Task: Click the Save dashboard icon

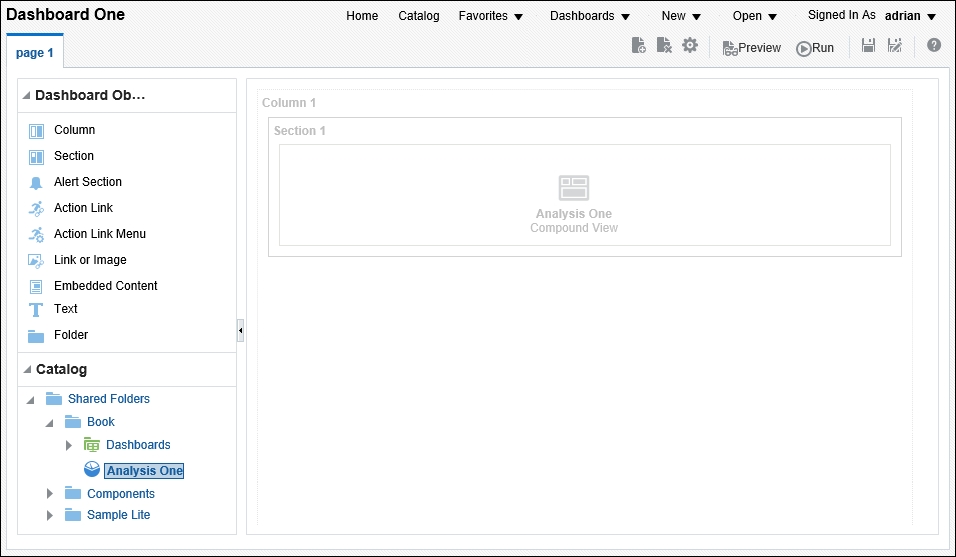Action: coord(868,45)
